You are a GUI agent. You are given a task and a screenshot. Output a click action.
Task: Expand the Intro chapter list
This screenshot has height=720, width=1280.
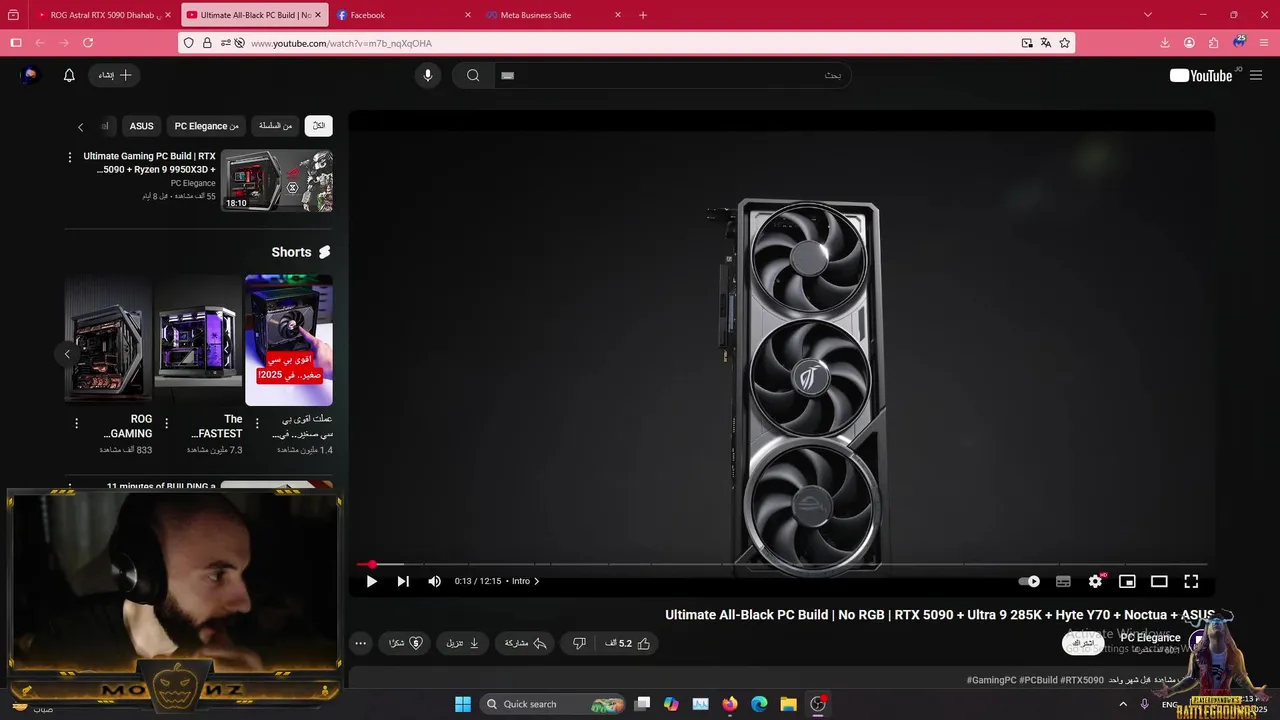[x=525, y=581]
